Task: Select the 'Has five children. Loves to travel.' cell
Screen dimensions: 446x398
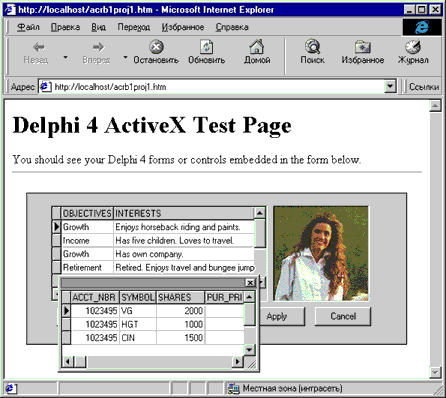Action: 184,240
